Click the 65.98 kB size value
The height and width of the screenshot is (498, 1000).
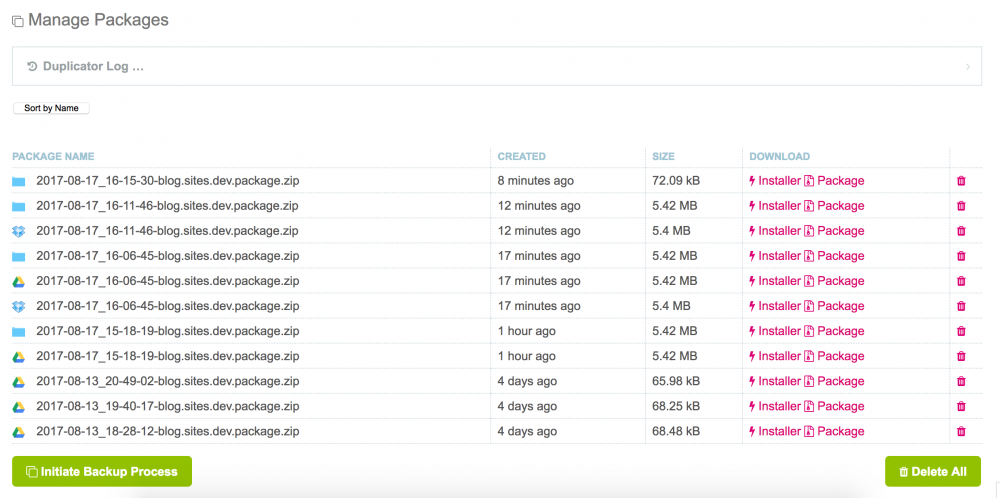tap(676, 381)
